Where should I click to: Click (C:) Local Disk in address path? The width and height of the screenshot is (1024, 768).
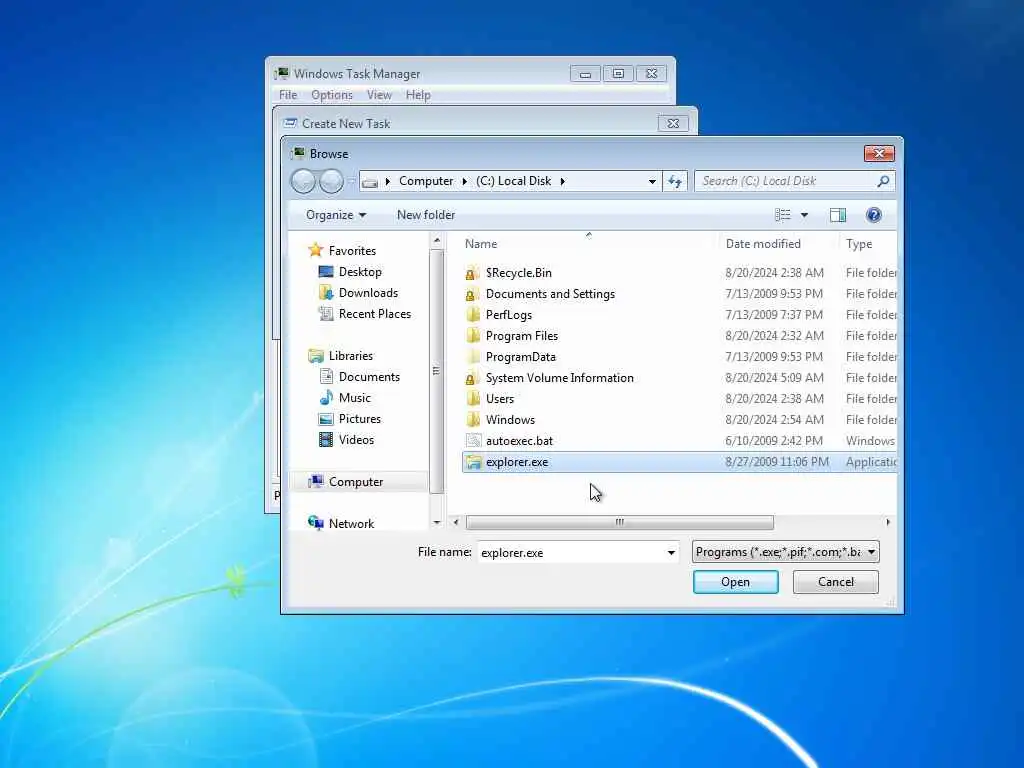513,181
